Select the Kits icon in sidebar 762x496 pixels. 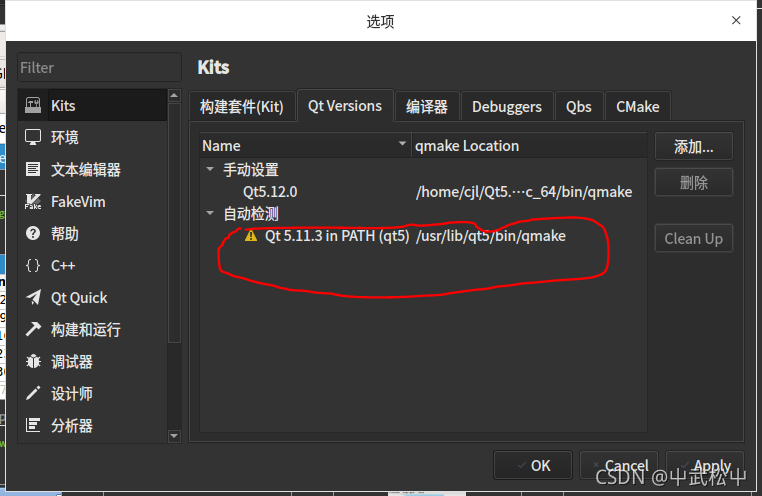click(x=33, y=105)
